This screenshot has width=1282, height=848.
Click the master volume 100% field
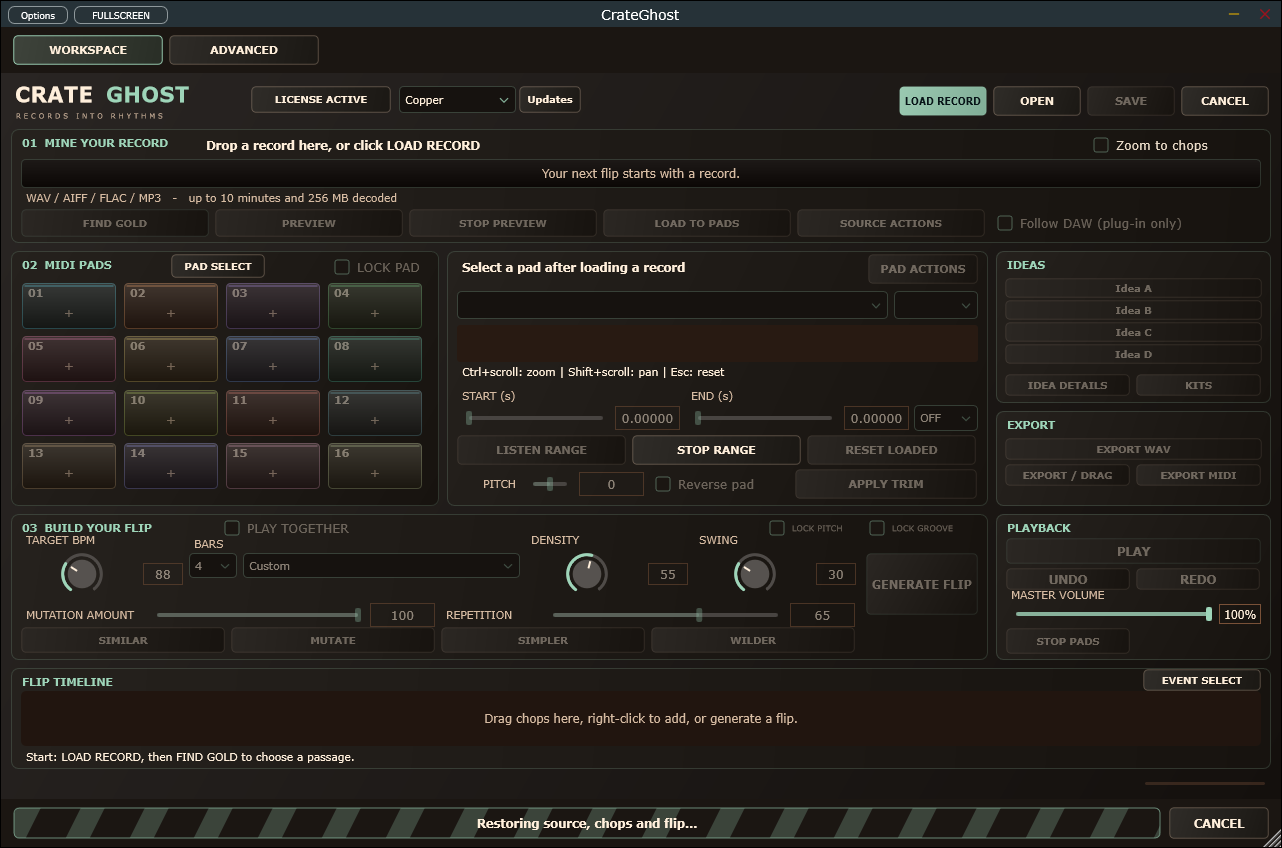coord(1239,615)
